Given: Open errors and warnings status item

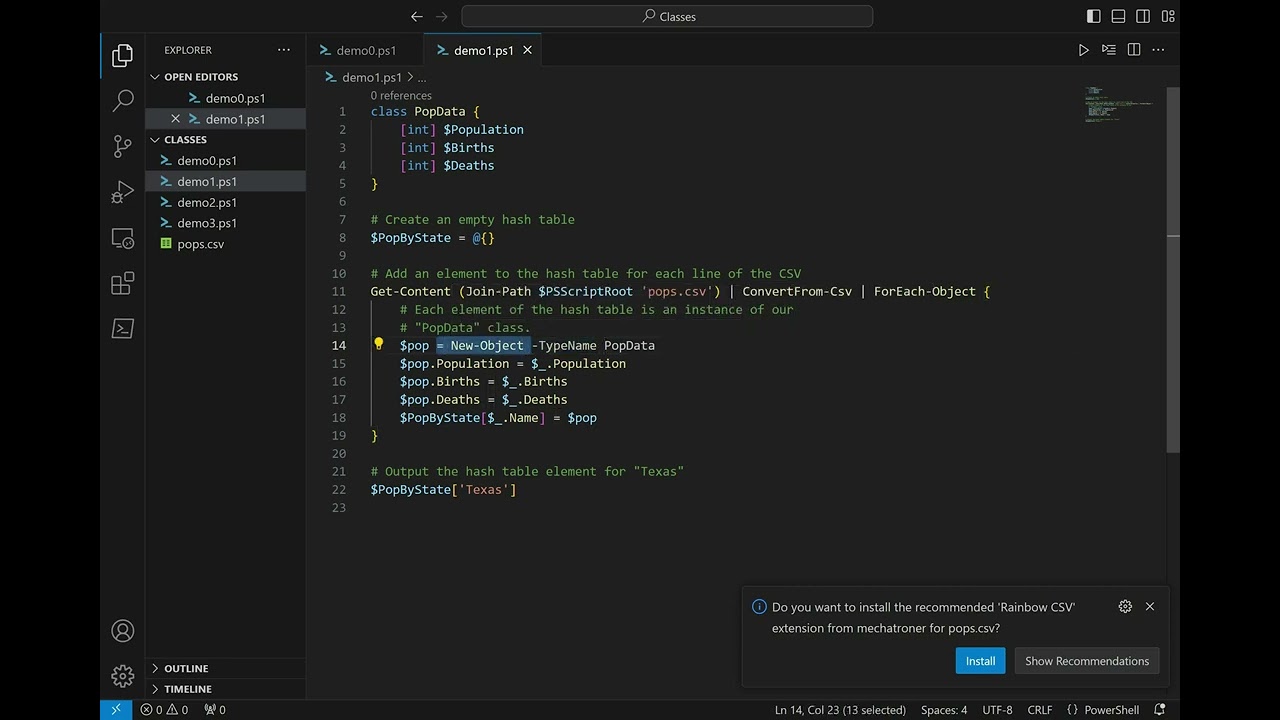Looking at the screenshot, I should 164,710.
